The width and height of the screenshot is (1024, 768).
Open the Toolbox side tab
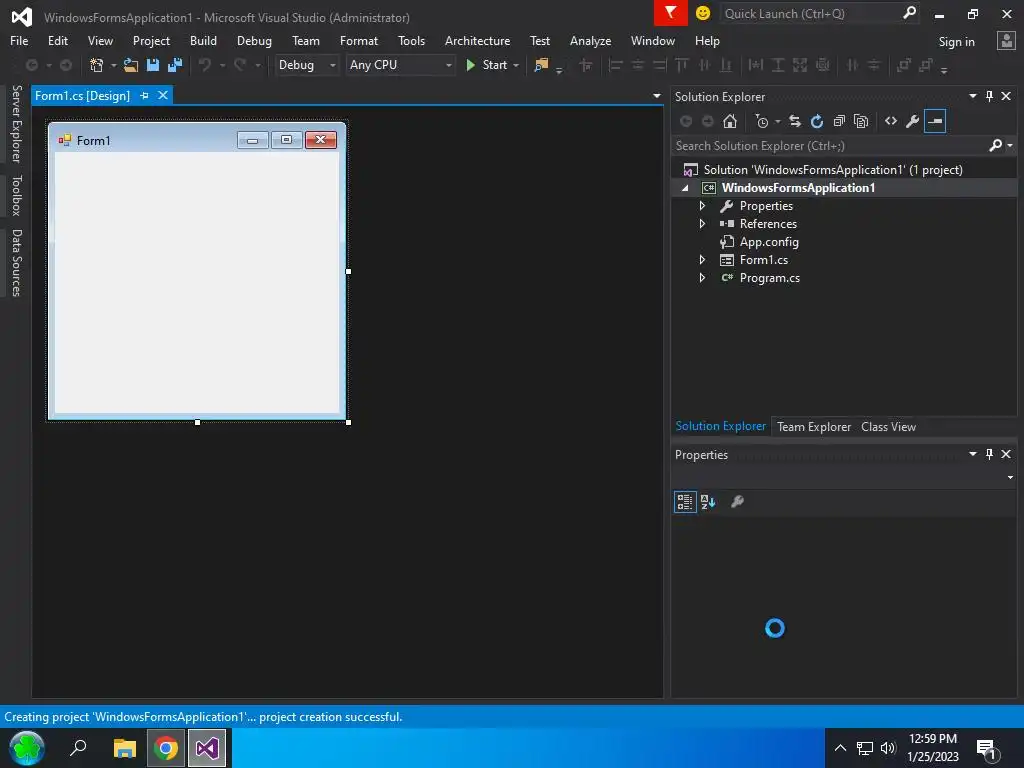coord(16,195)
